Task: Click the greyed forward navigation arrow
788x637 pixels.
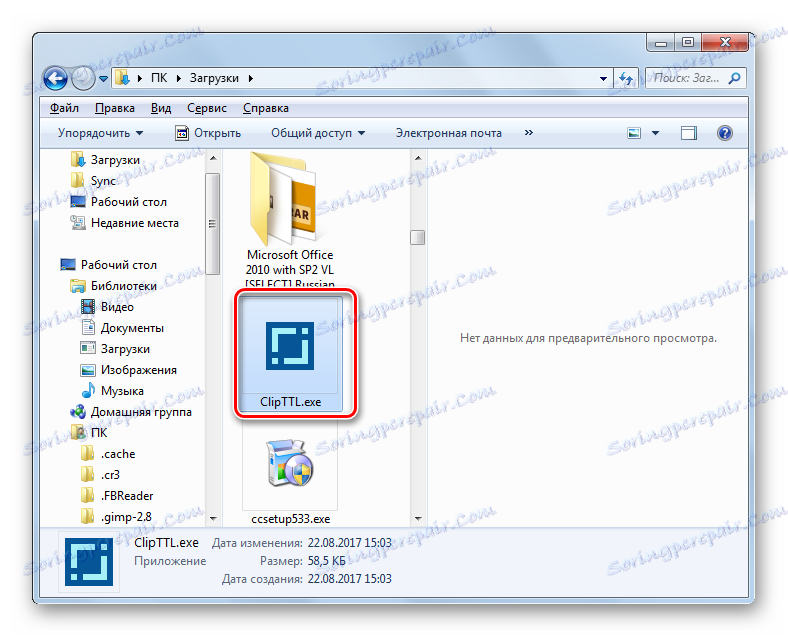Action: click(83, 78)
